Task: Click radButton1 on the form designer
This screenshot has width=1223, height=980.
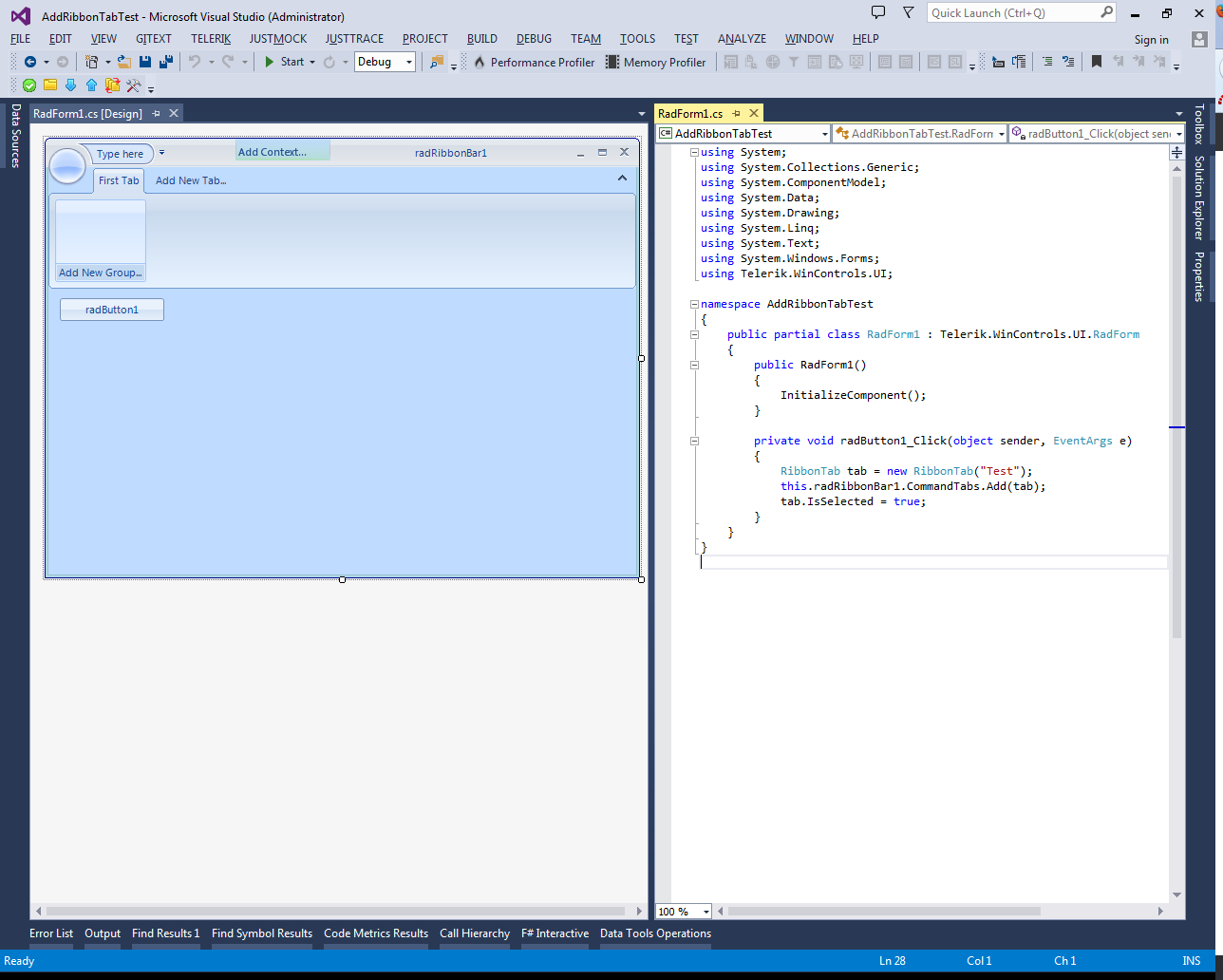Action: 112,310
